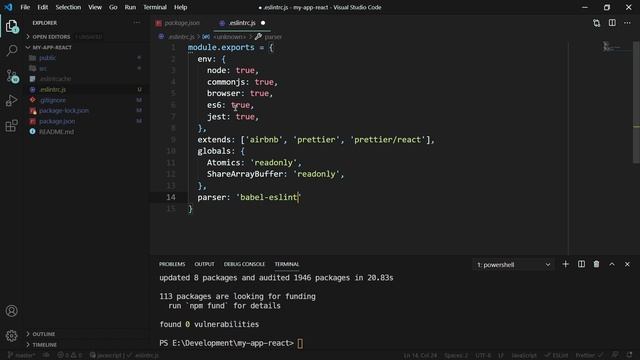The width and height of the screenshot is (640, 360).
Task: Open the Selection menu
Action: point(68,7)
